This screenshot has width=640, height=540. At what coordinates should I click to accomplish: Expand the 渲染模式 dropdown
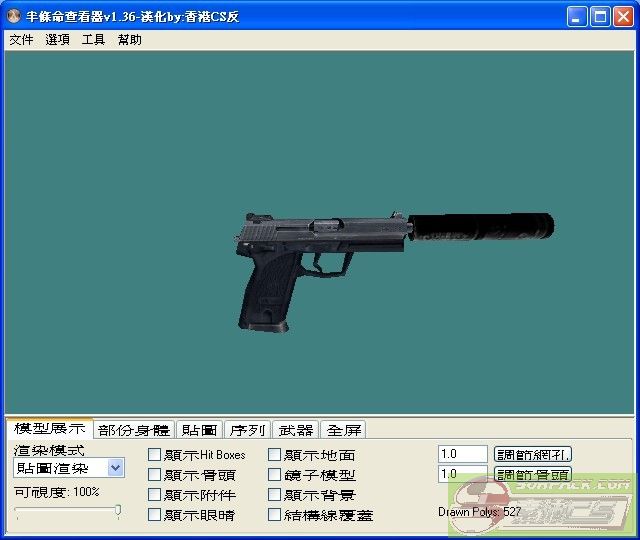[x=115, y=468]
